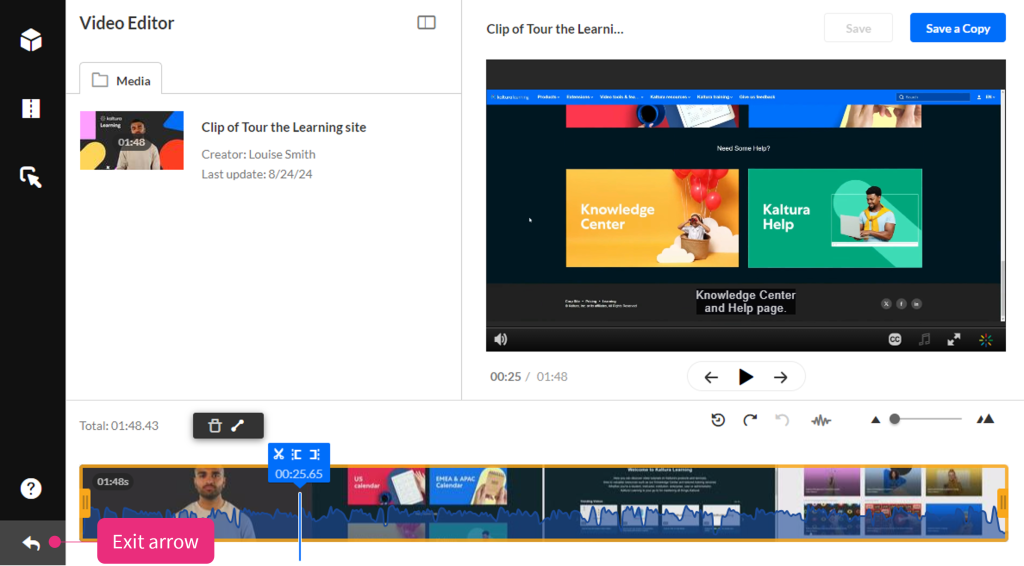Click the cube icon in the sidebar

pos(31,40)
